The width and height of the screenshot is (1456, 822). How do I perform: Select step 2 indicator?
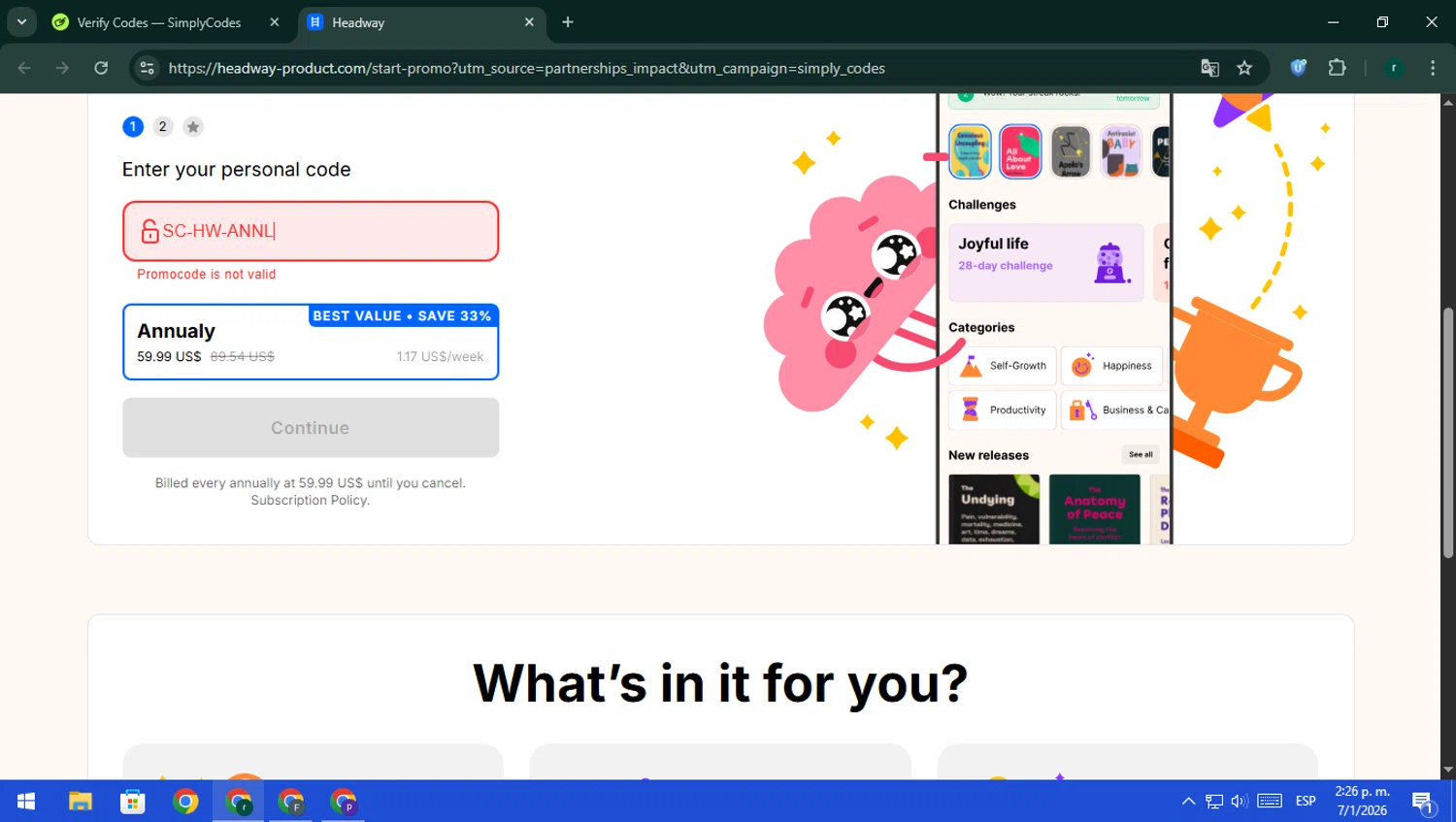pyautogui.click(x=163, y=126)
